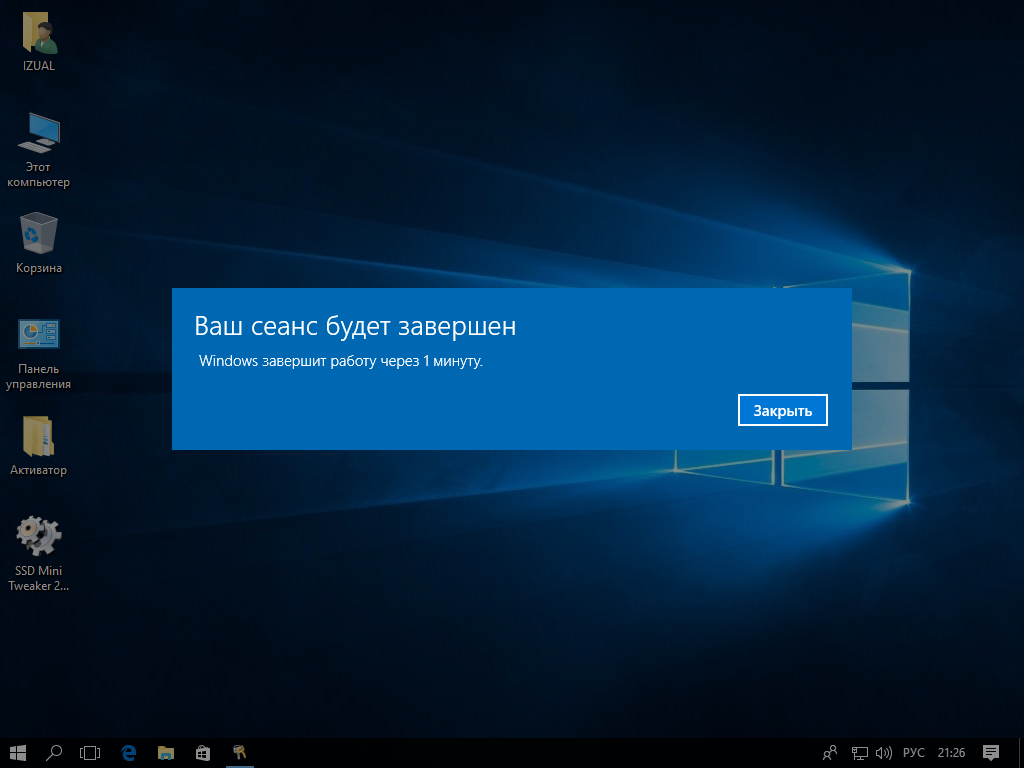Open taskbar search magnifier
The image size is (1024, 768).
tap(55, 752)
